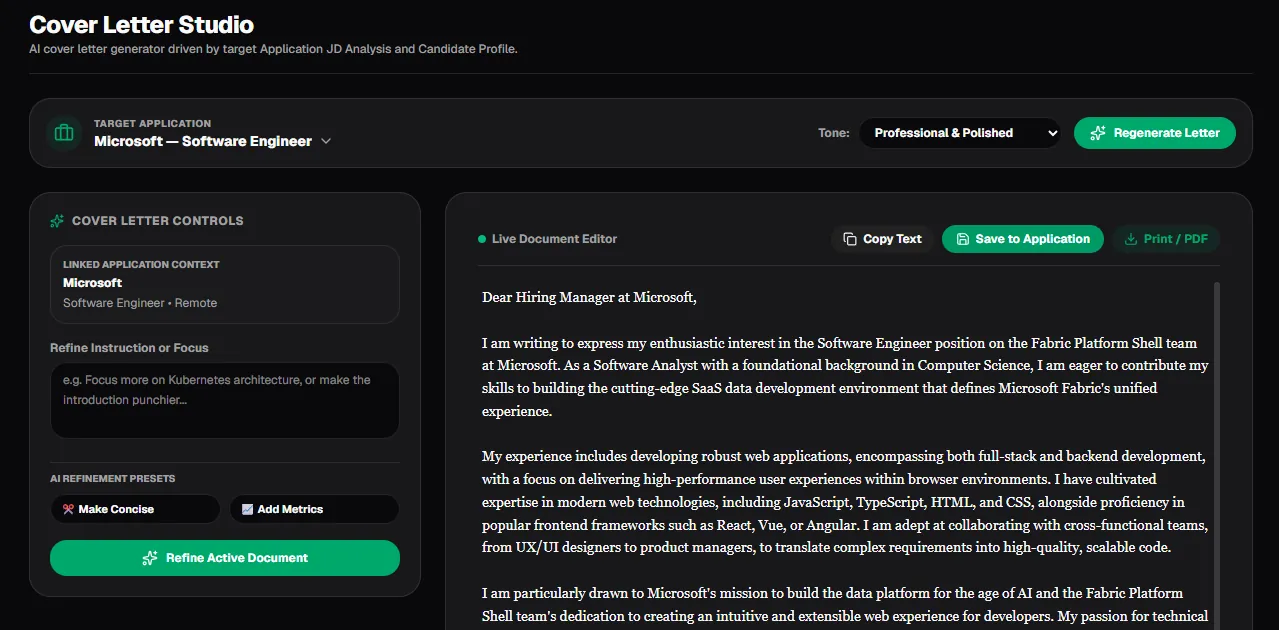This screenshot has width=1279, height=630.
Task: Click the sparkle icon in Refine Active Document
Action: (x=150, y=558)
